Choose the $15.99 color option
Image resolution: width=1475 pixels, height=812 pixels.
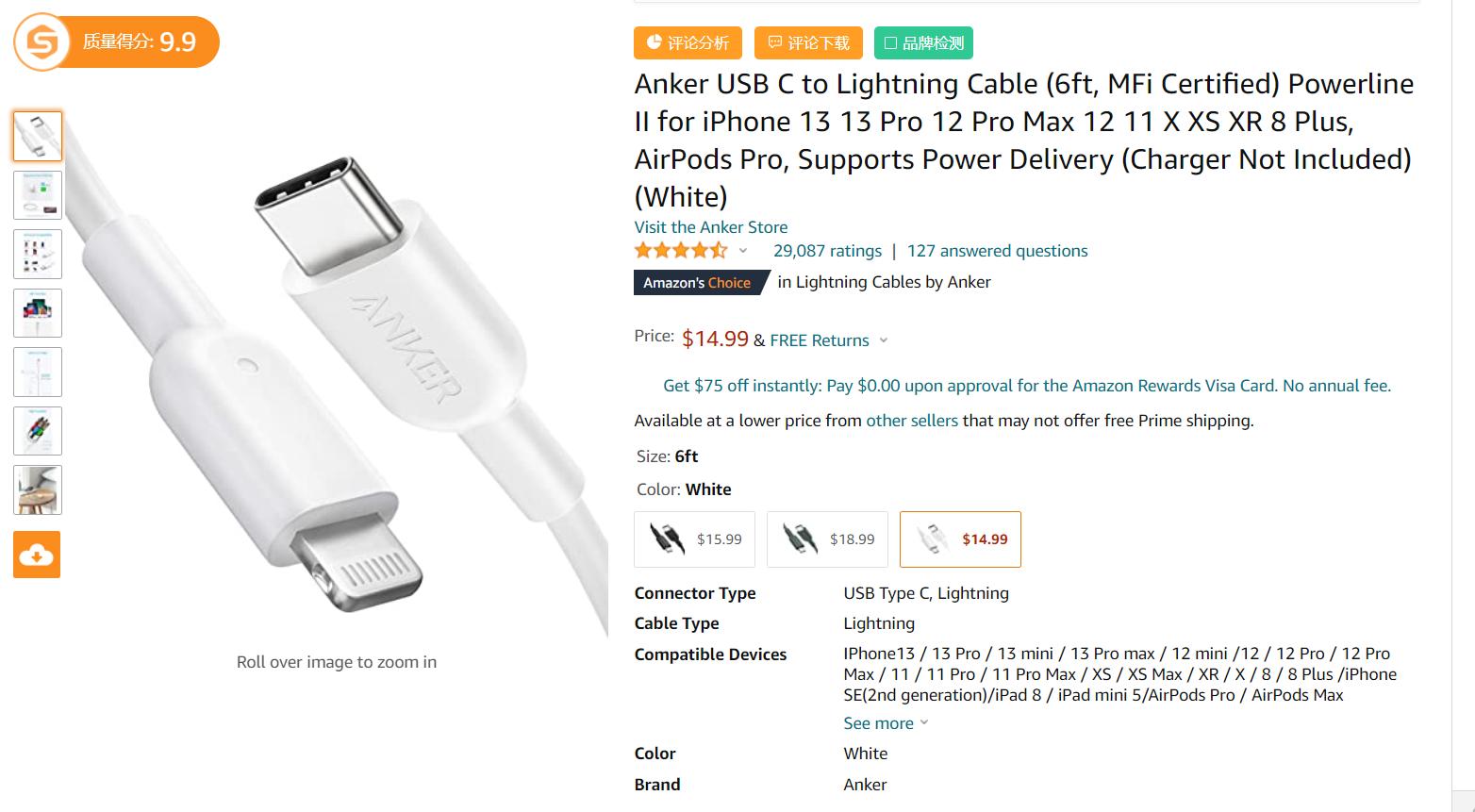694,539
